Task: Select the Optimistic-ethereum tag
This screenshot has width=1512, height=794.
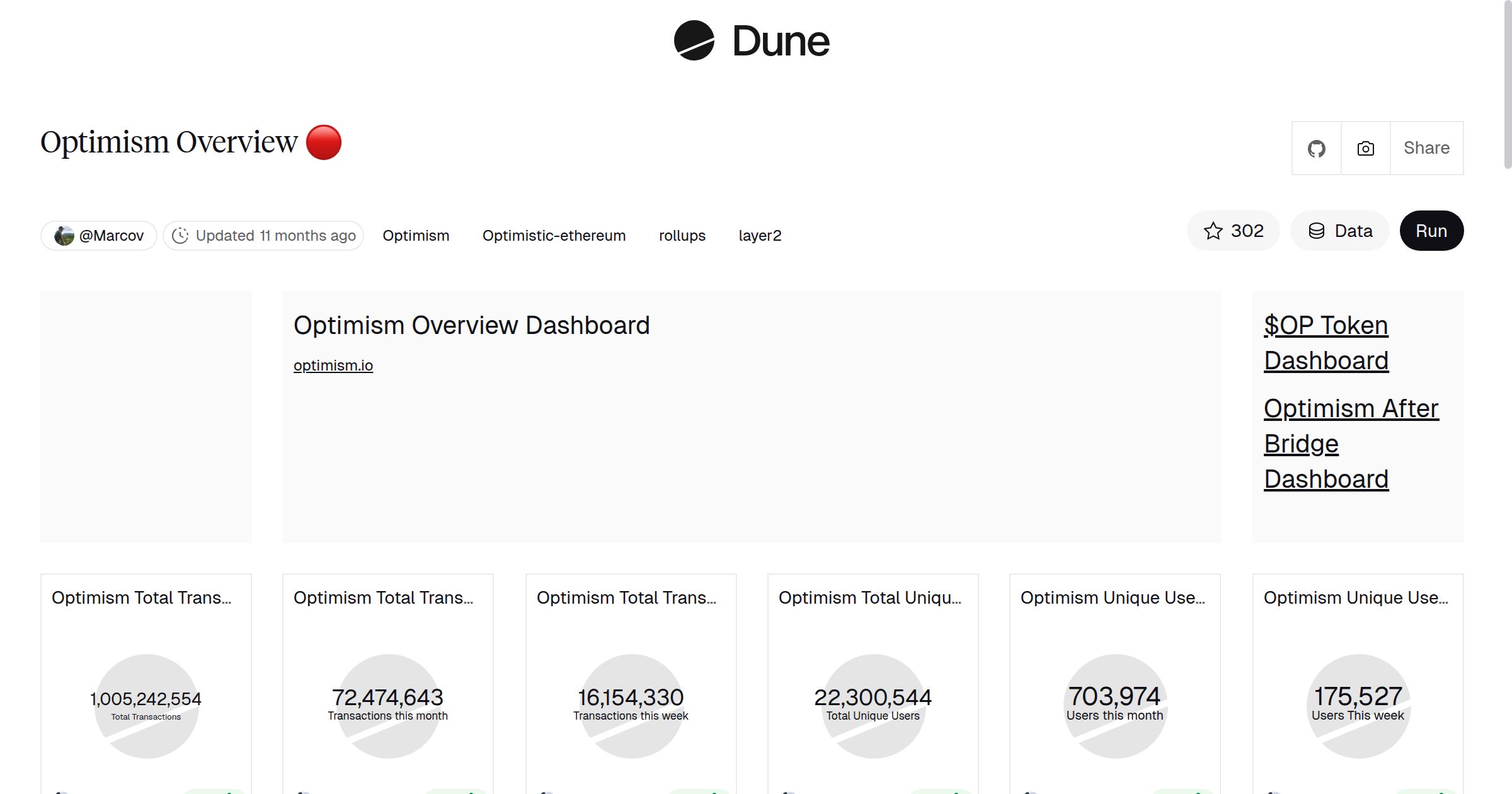Action: tap(554, 236)
